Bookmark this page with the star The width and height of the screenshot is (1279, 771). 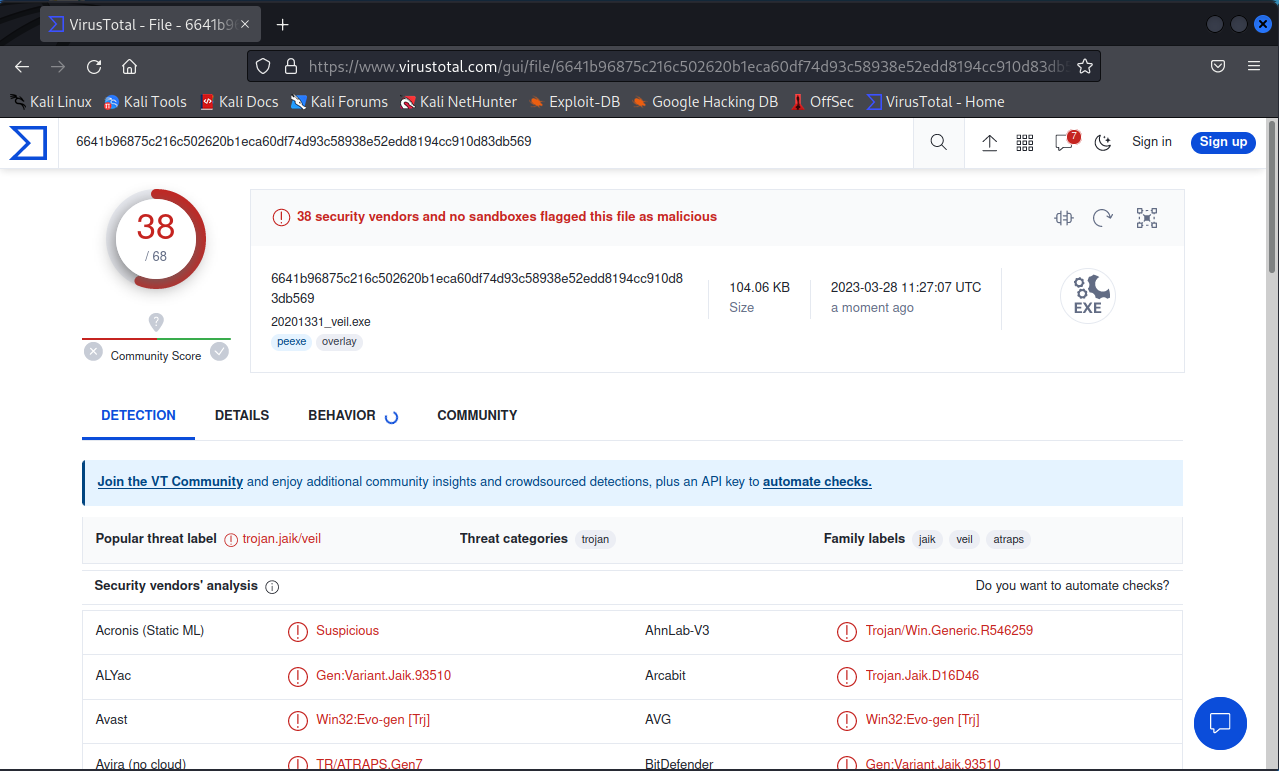[x=1085, y=66]
